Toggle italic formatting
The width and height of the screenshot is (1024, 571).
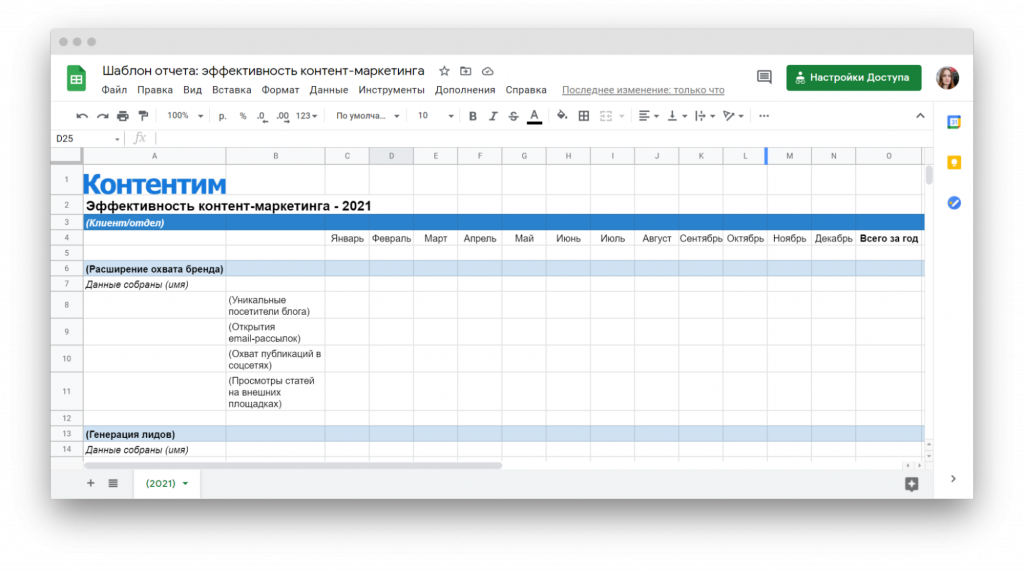point(493,116)
